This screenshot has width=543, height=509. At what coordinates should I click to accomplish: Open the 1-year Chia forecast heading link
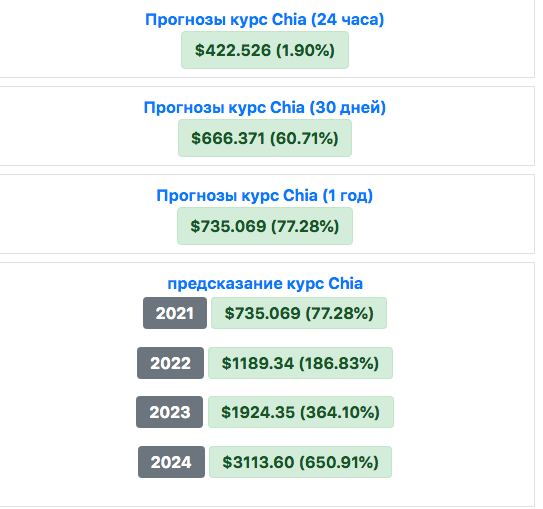click(x=265, y=195)
